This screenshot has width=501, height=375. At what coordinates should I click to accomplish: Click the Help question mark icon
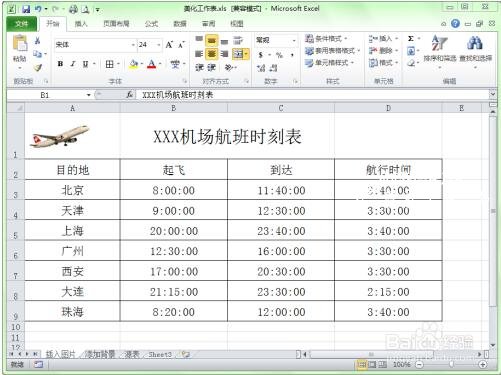pos(455,24)
